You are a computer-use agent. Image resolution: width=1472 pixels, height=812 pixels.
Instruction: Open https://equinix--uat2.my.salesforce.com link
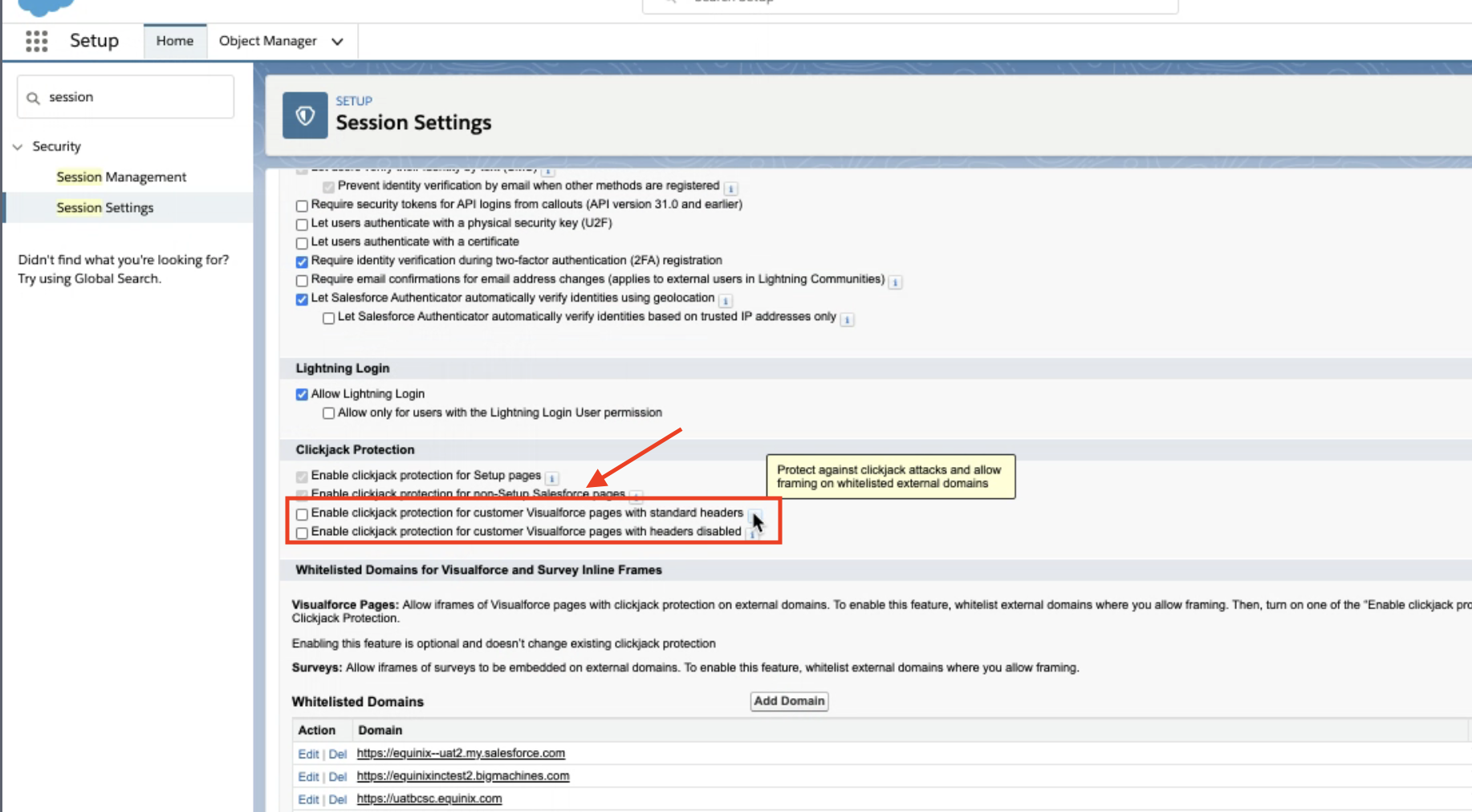461,753
